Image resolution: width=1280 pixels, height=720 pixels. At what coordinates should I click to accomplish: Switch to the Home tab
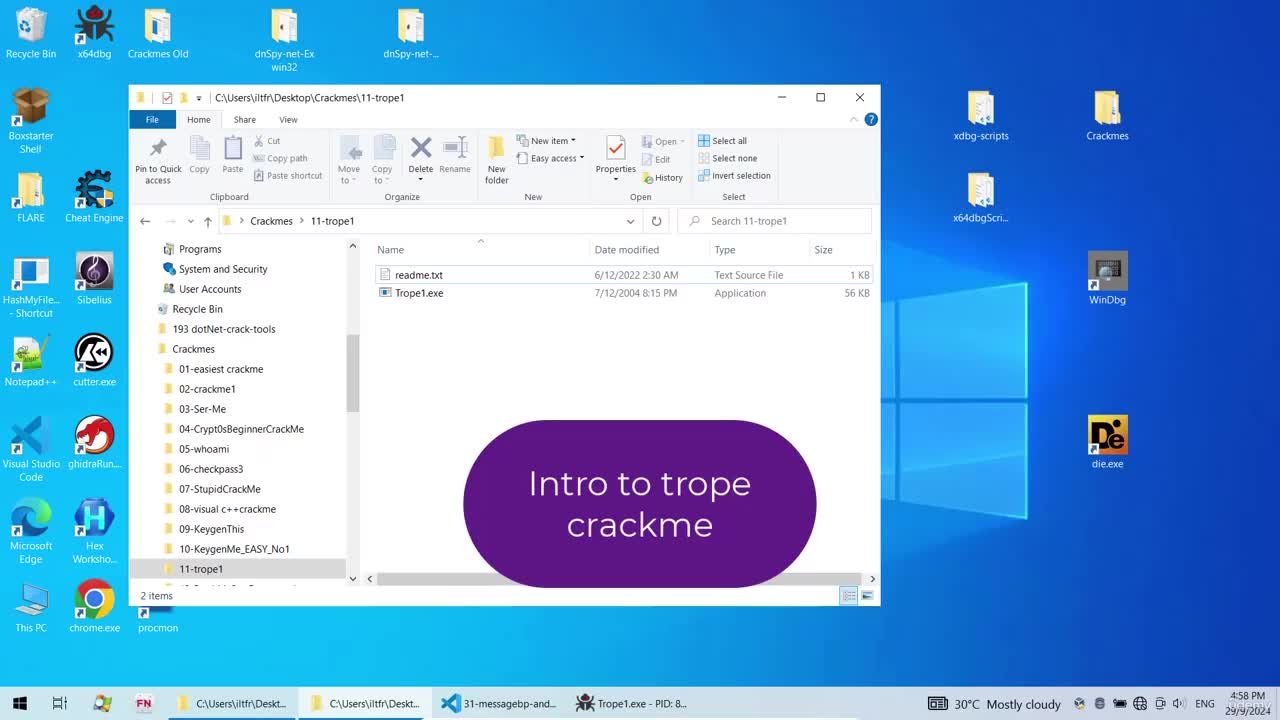coord(199,119)
